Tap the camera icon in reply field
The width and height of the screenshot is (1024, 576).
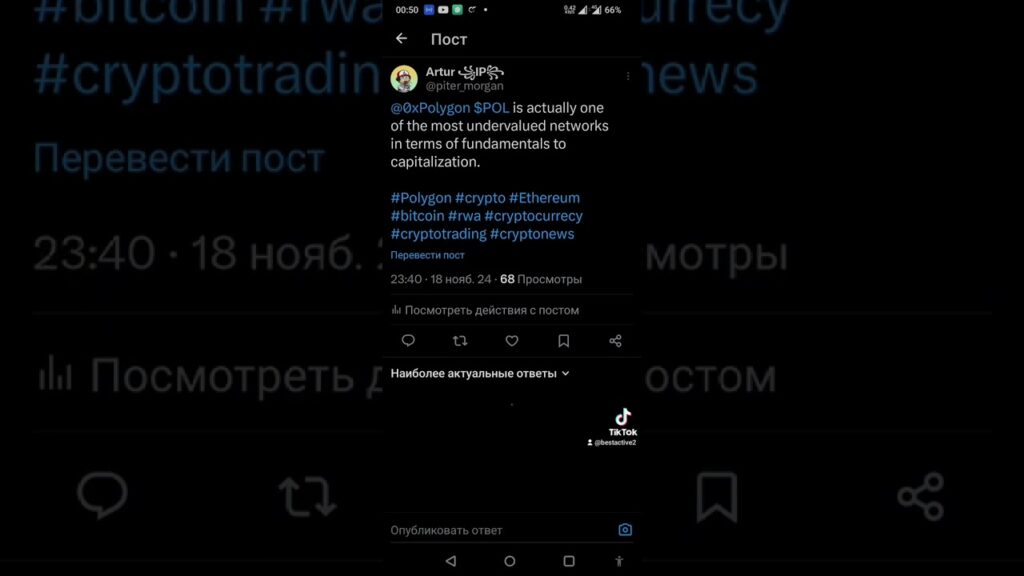pos(625,530)
